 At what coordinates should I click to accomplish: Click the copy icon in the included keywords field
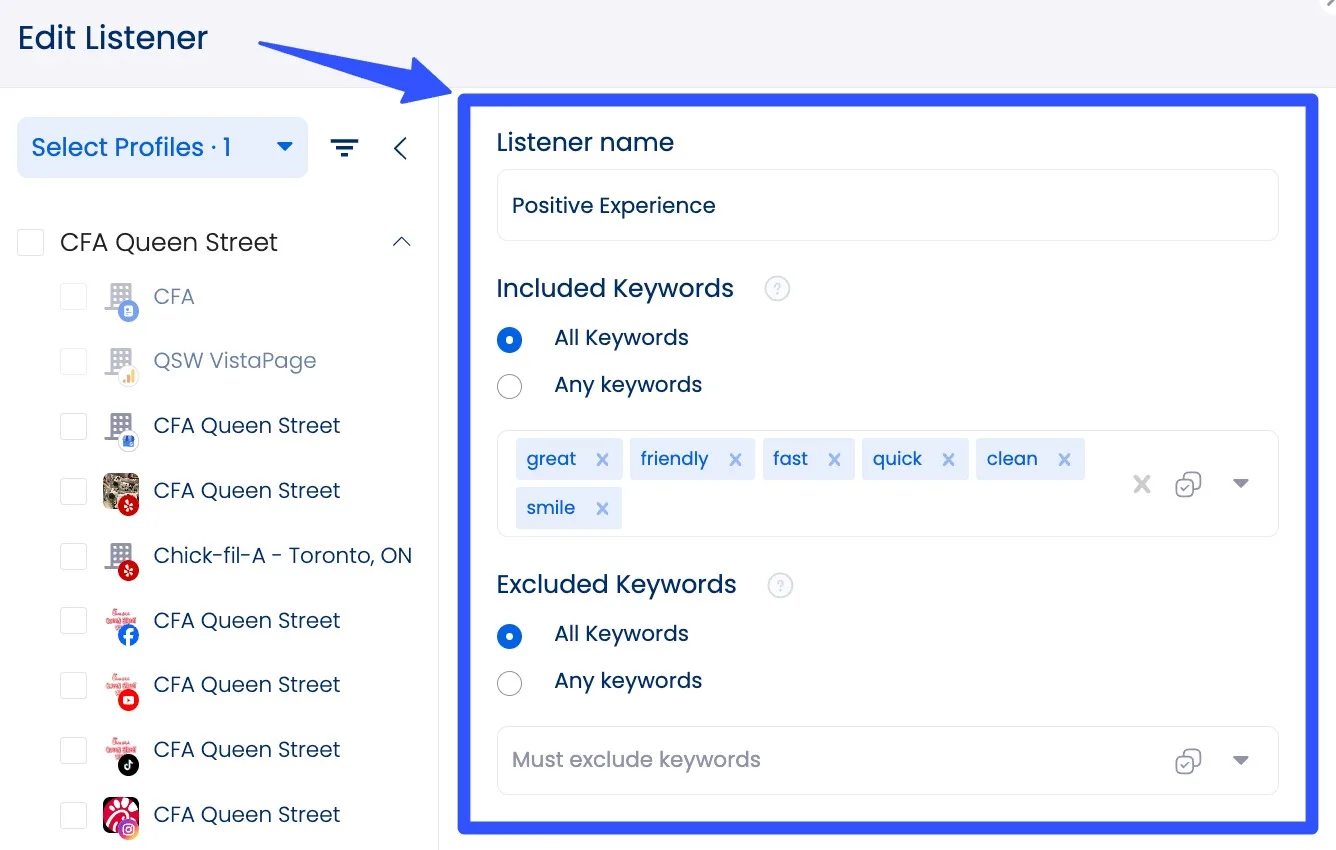coord(1188,483)
